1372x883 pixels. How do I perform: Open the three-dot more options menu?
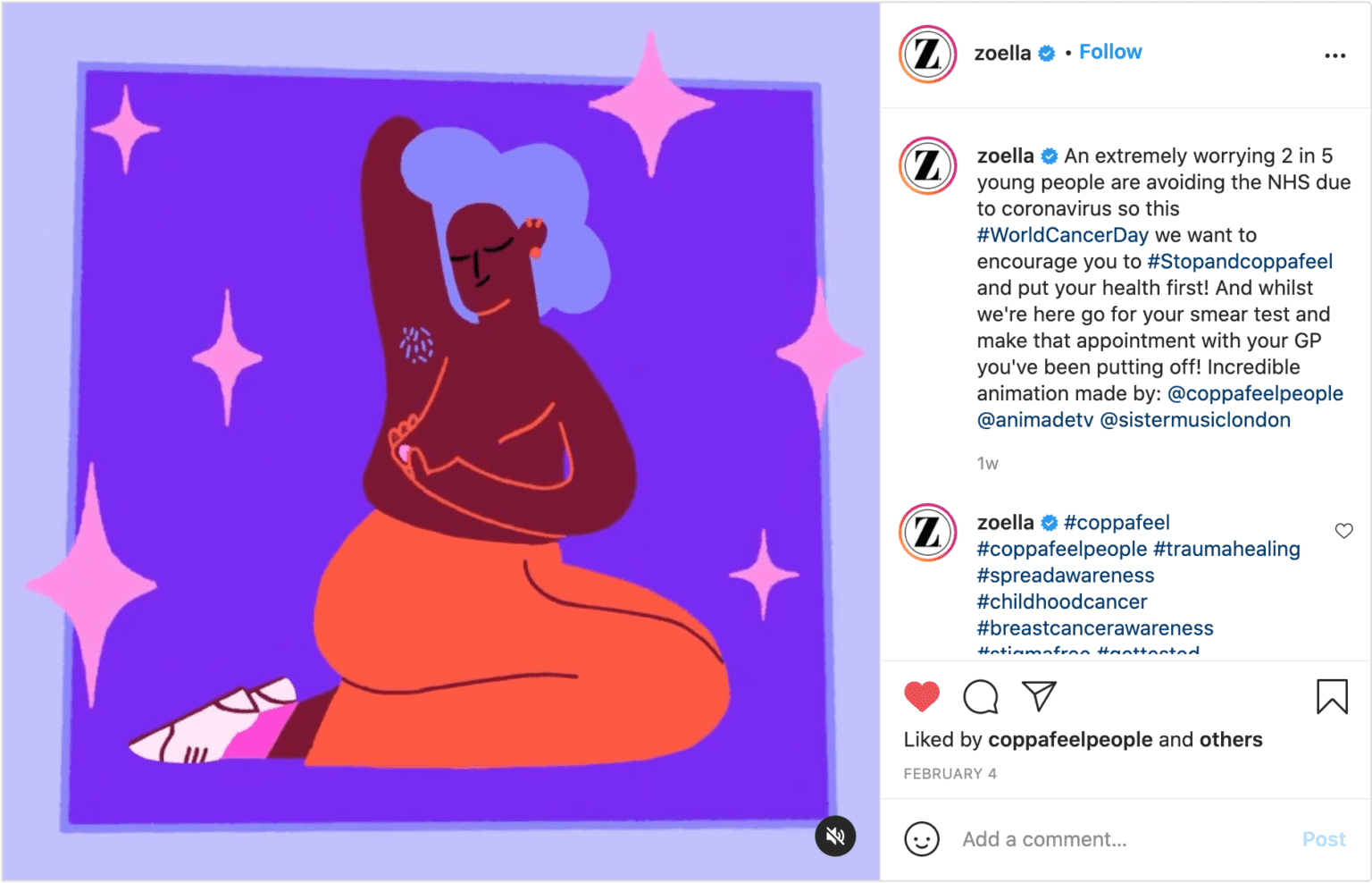[1334, 55]
